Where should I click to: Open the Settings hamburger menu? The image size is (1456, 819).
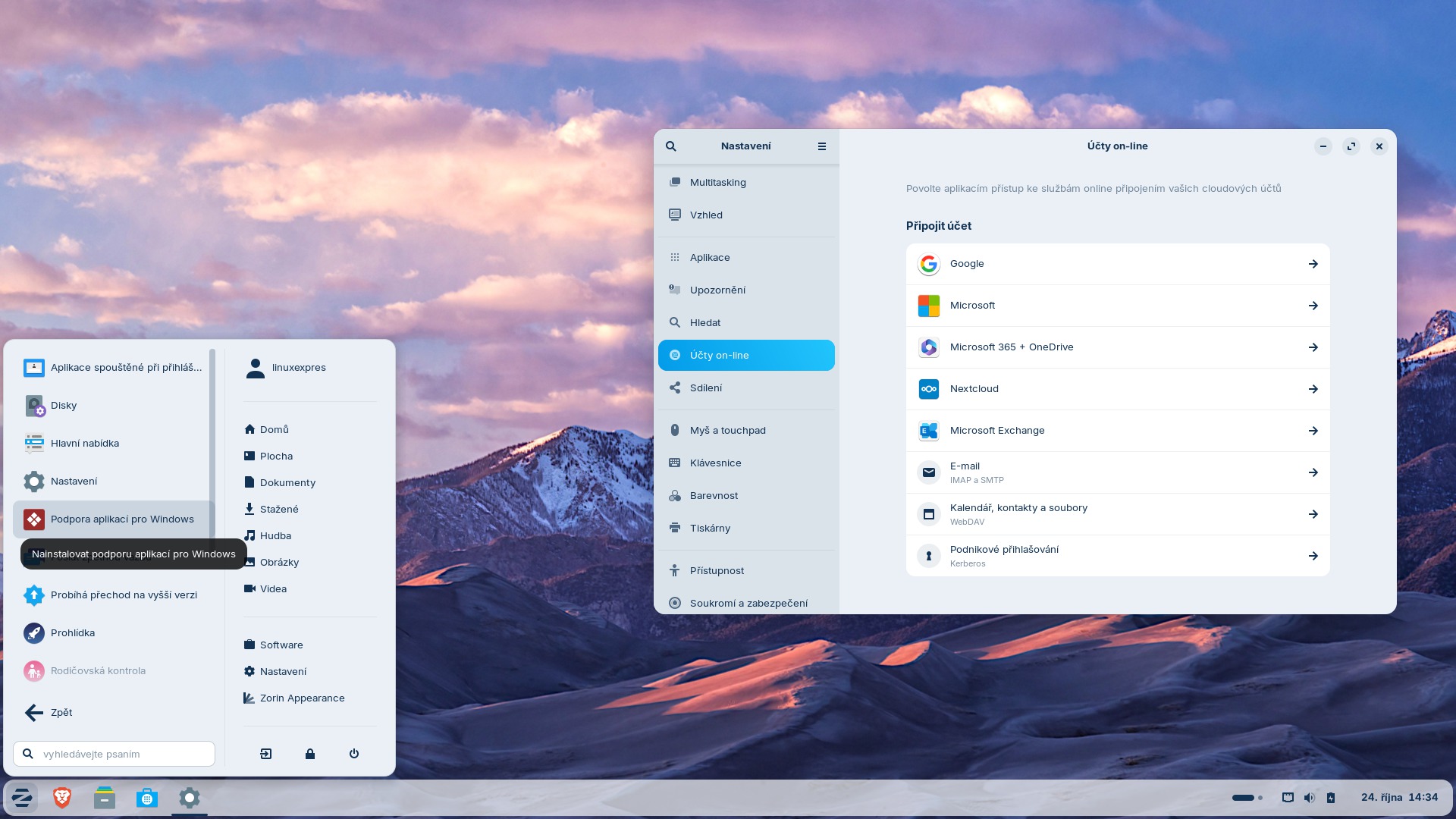tap(821, 146)
